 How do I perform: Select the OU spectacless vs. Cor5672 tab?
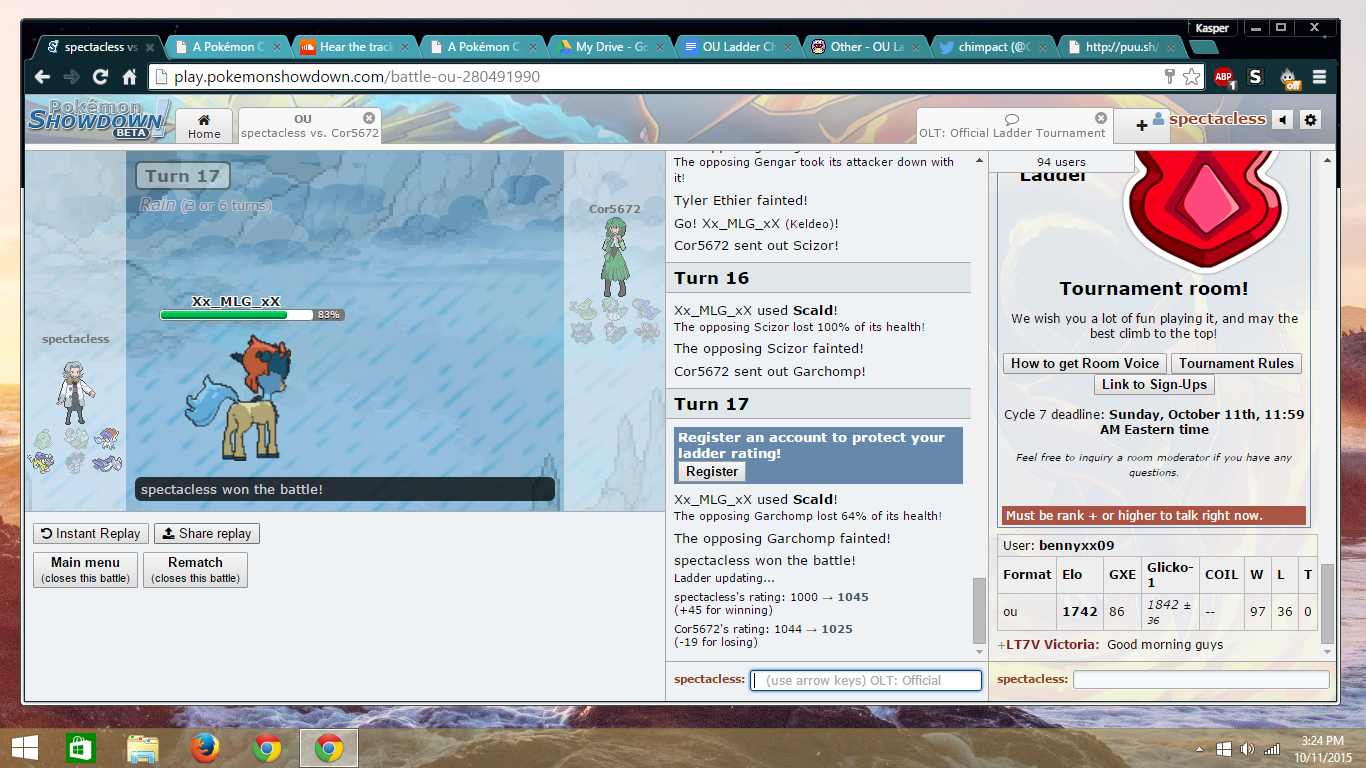(x=310, y=126)
